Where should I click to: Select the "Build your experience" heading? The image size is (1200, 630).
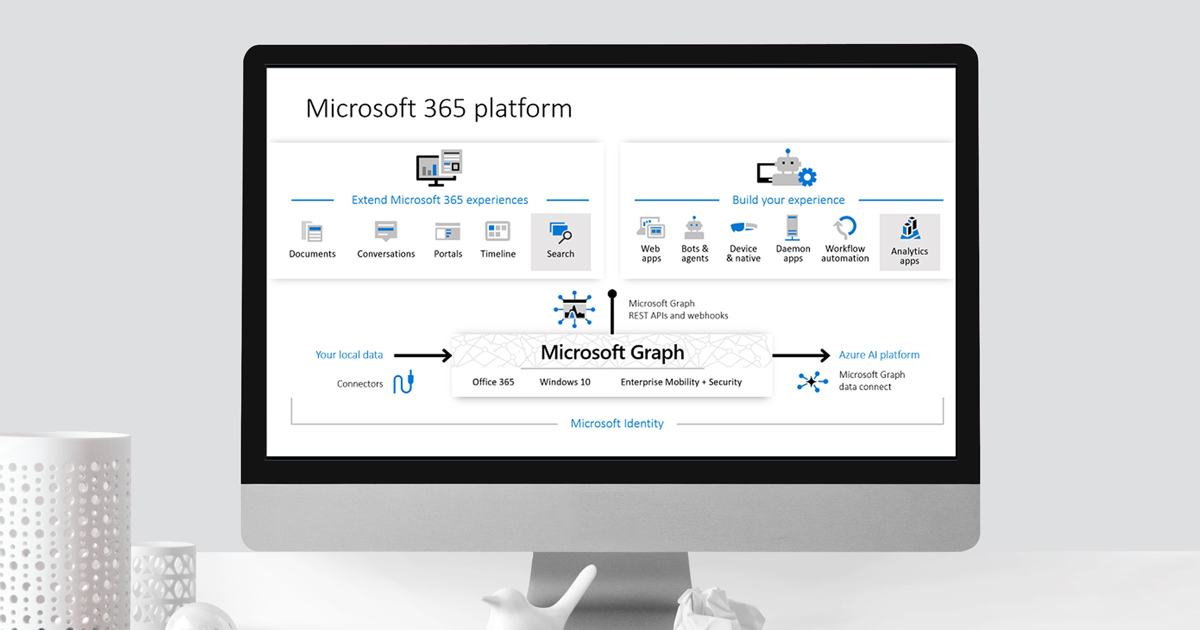pyautogui.click(x=788, y=200)
